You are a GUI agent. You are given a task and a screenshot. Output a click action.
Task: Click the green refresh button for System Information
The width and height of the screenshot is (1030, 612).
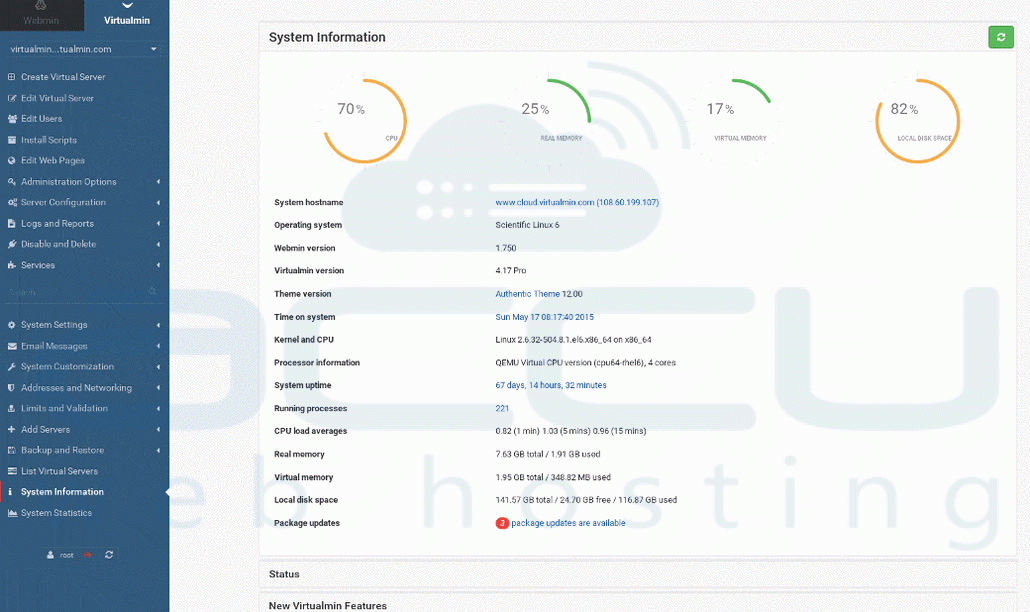click(1001, 37)
